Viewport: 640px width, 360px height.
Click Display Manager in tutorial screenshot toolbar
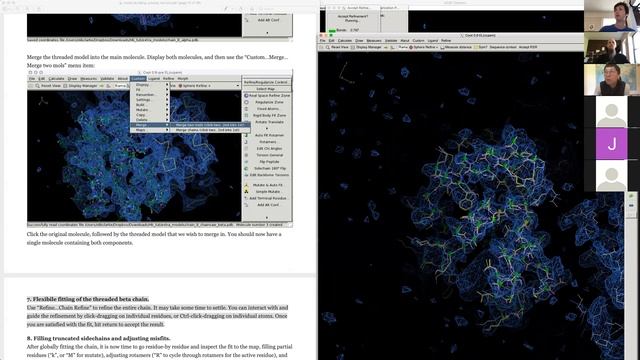pyautogui.click(x=80, y=86)
